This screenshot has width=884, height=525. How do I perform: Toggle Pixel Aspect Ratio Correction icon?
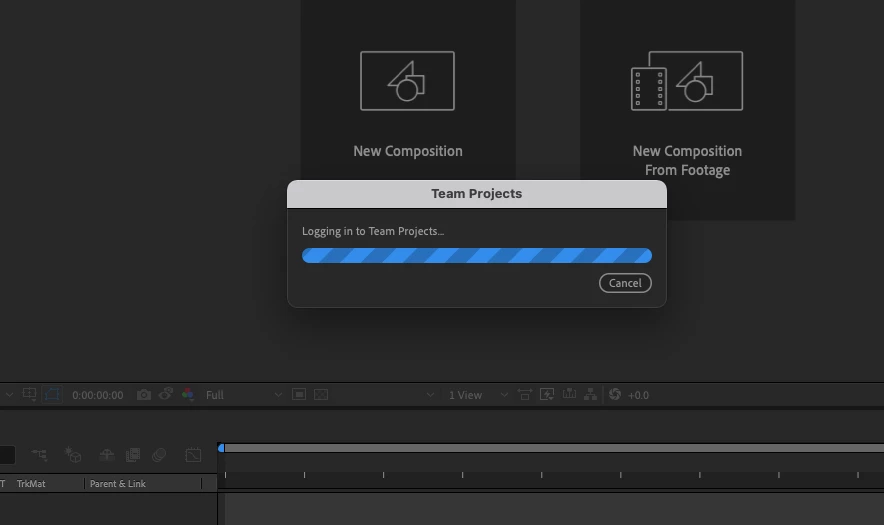525,395
